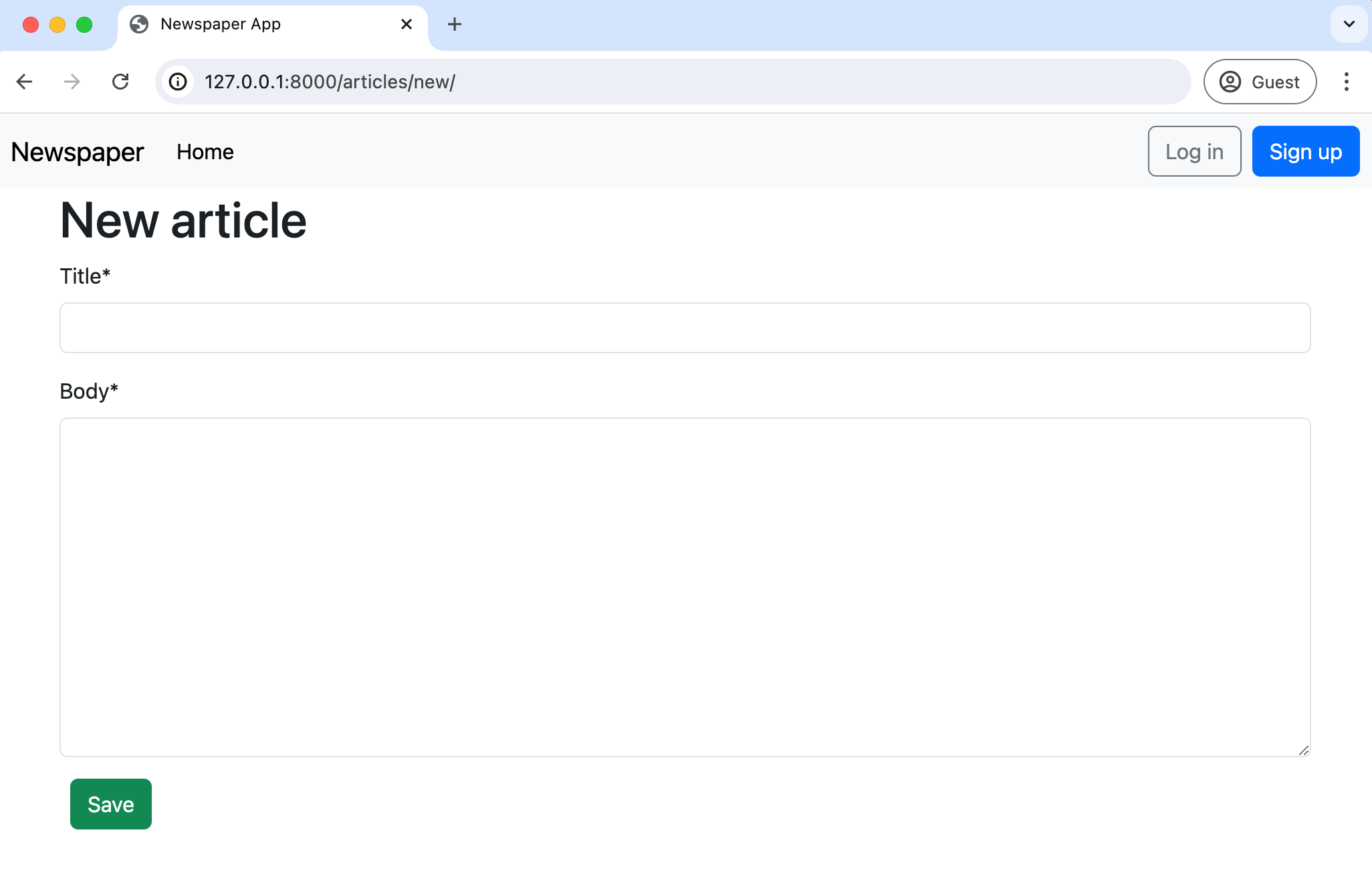Click the browser forward arrow

tap(72, 82)
